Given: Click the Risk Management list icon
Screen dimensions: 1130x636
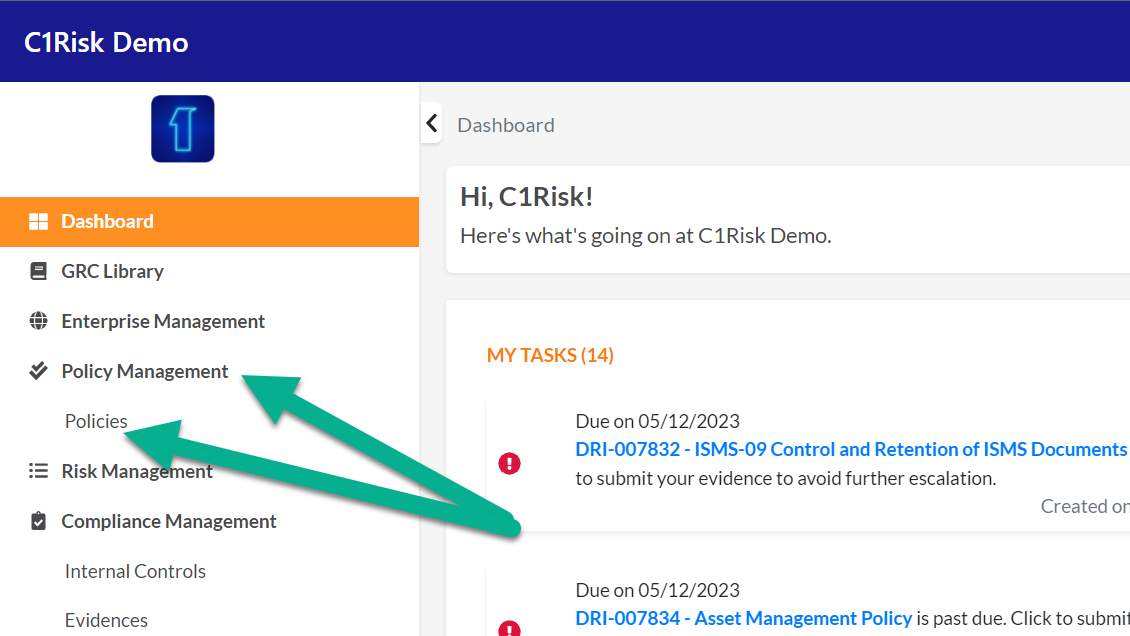Looking at the screenshot, I should pos(38,471).
